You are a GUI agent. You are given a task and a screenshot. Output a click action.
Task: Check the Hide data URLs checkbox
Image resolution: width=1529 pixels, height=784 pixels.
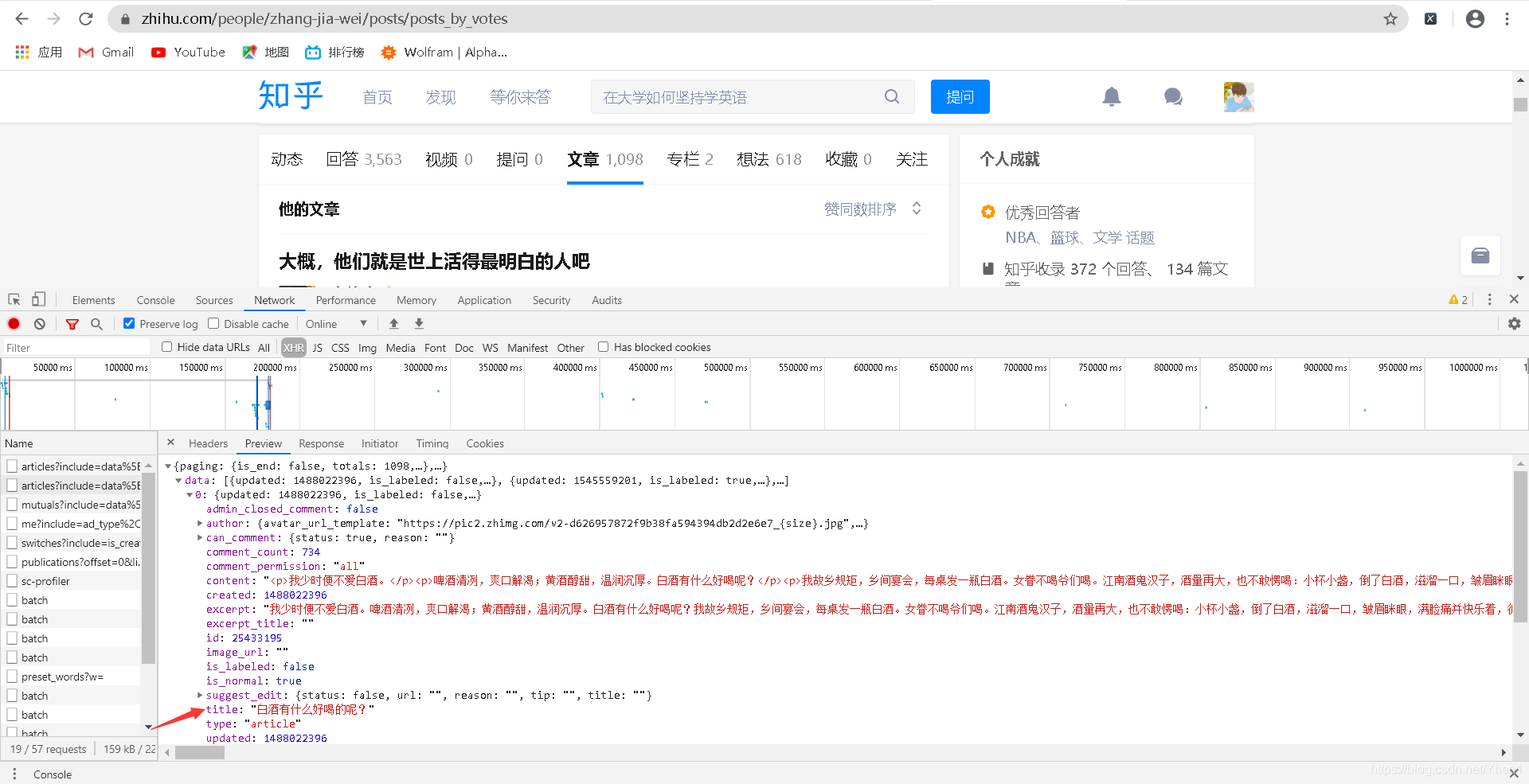tap(167, 346)
